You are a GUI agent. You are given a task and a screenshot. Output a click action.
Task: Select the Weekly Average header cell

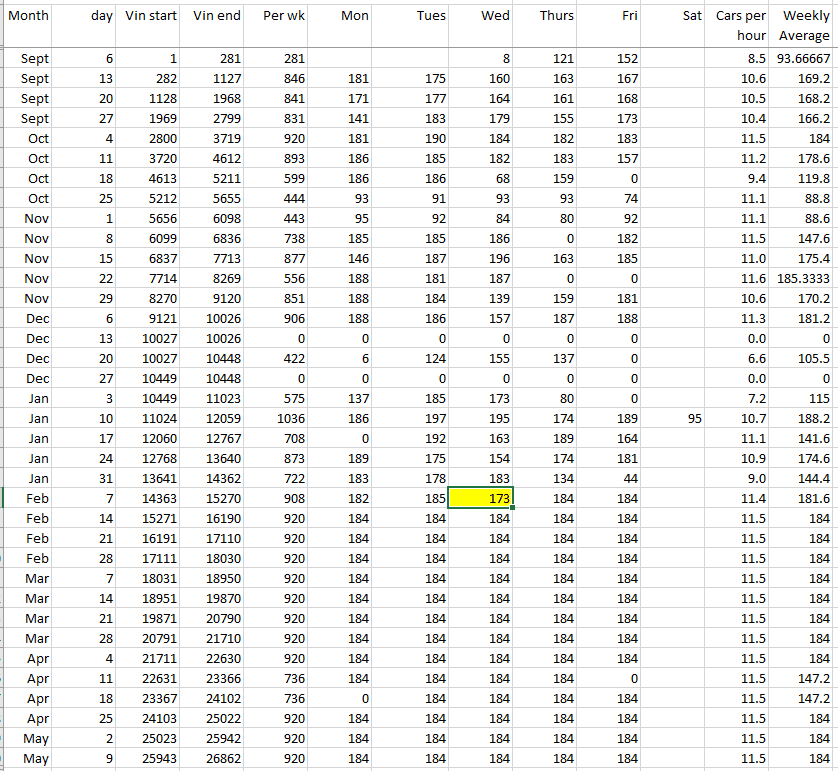click(x=804, y=25)
